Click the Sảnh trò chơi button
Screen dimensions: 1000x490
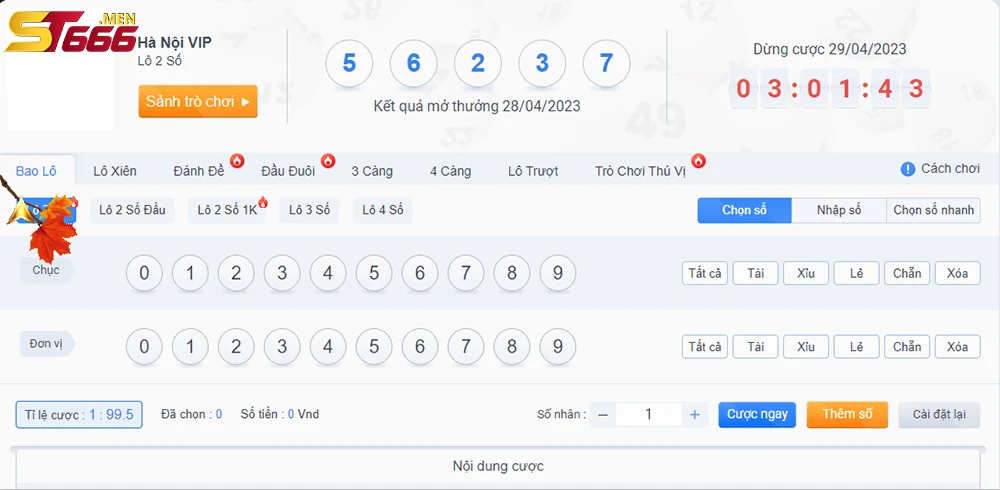coord(198,101)
